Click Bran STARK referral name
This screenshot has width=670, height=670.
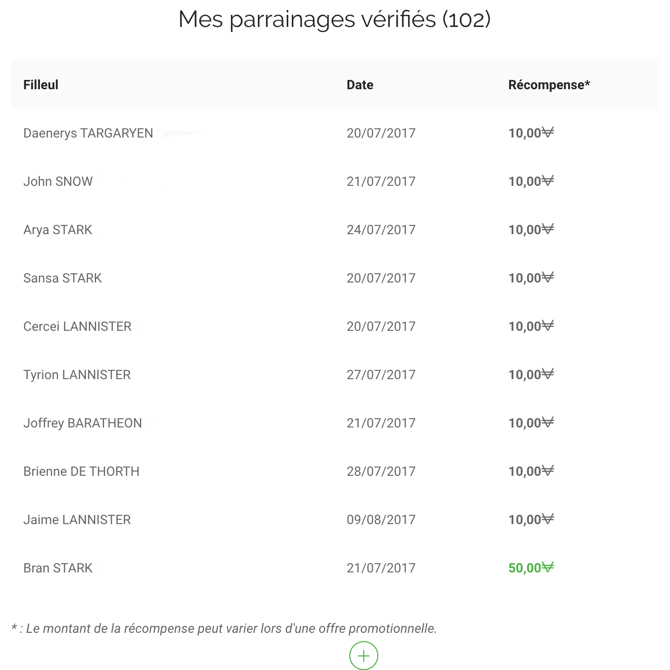tap(58, 568)
